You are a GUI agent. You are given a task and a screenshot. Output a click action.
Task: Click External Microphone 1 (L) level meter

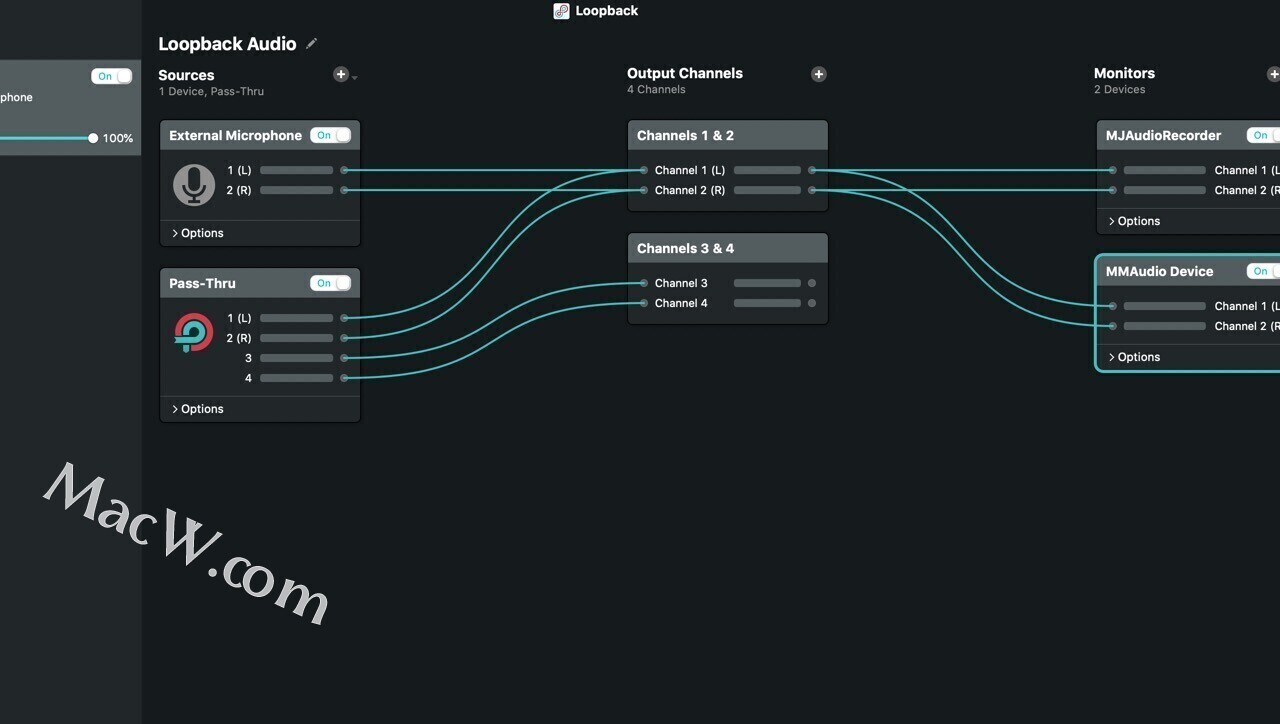click(297, 170)
